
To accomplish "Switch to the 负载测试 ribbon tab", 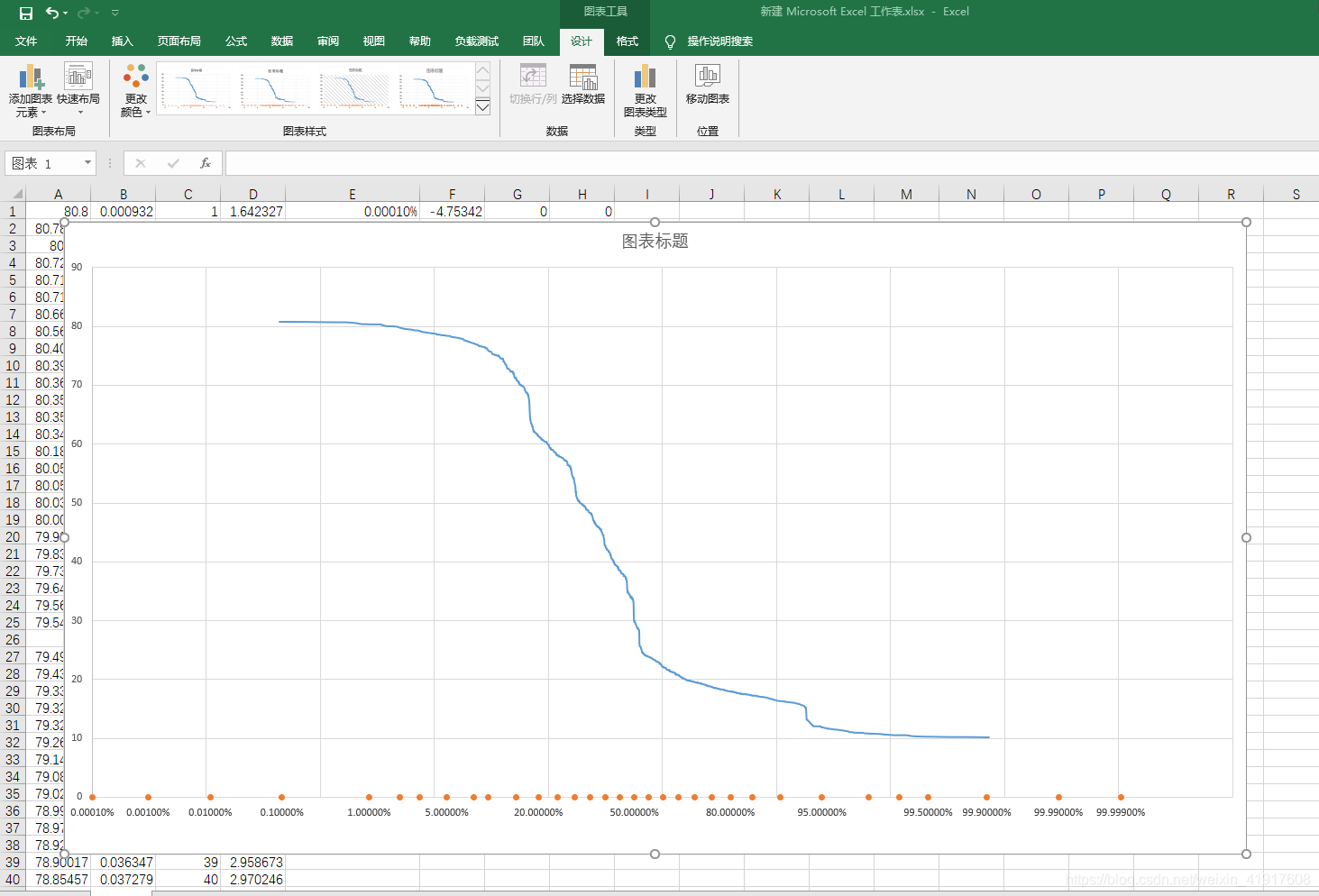I will pos(477,41).
